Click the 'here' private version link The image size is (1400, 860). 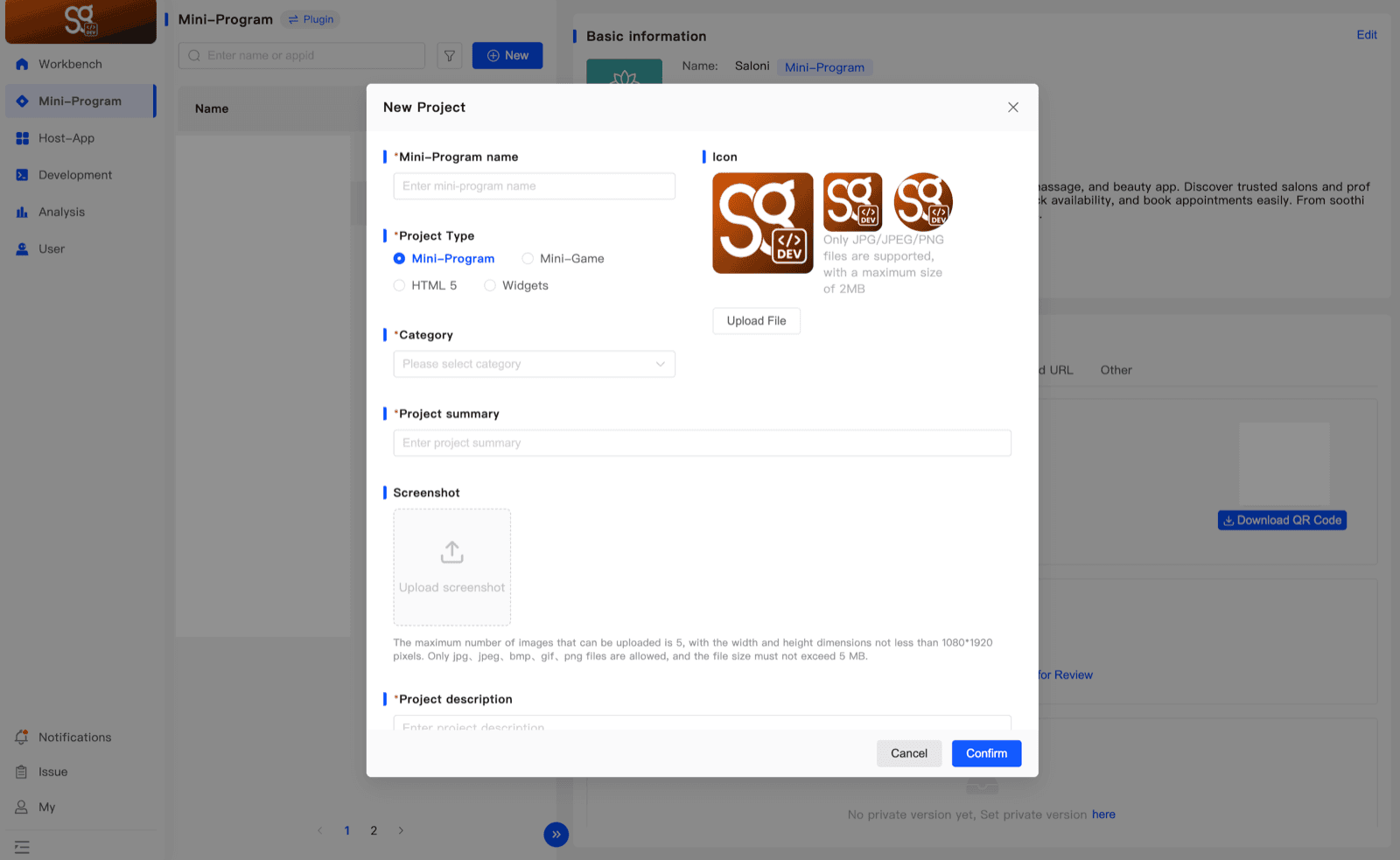[1103, 815]
